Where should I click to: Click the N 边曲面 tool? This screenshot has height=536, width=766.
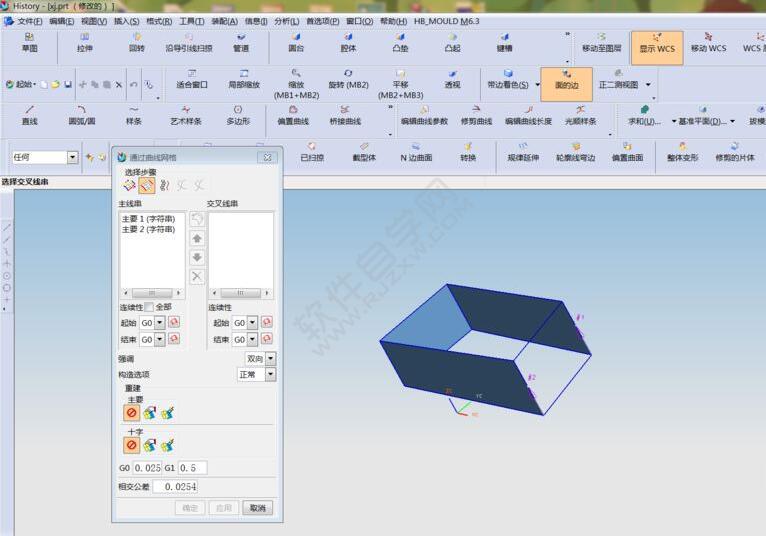[x=416, y=152]
